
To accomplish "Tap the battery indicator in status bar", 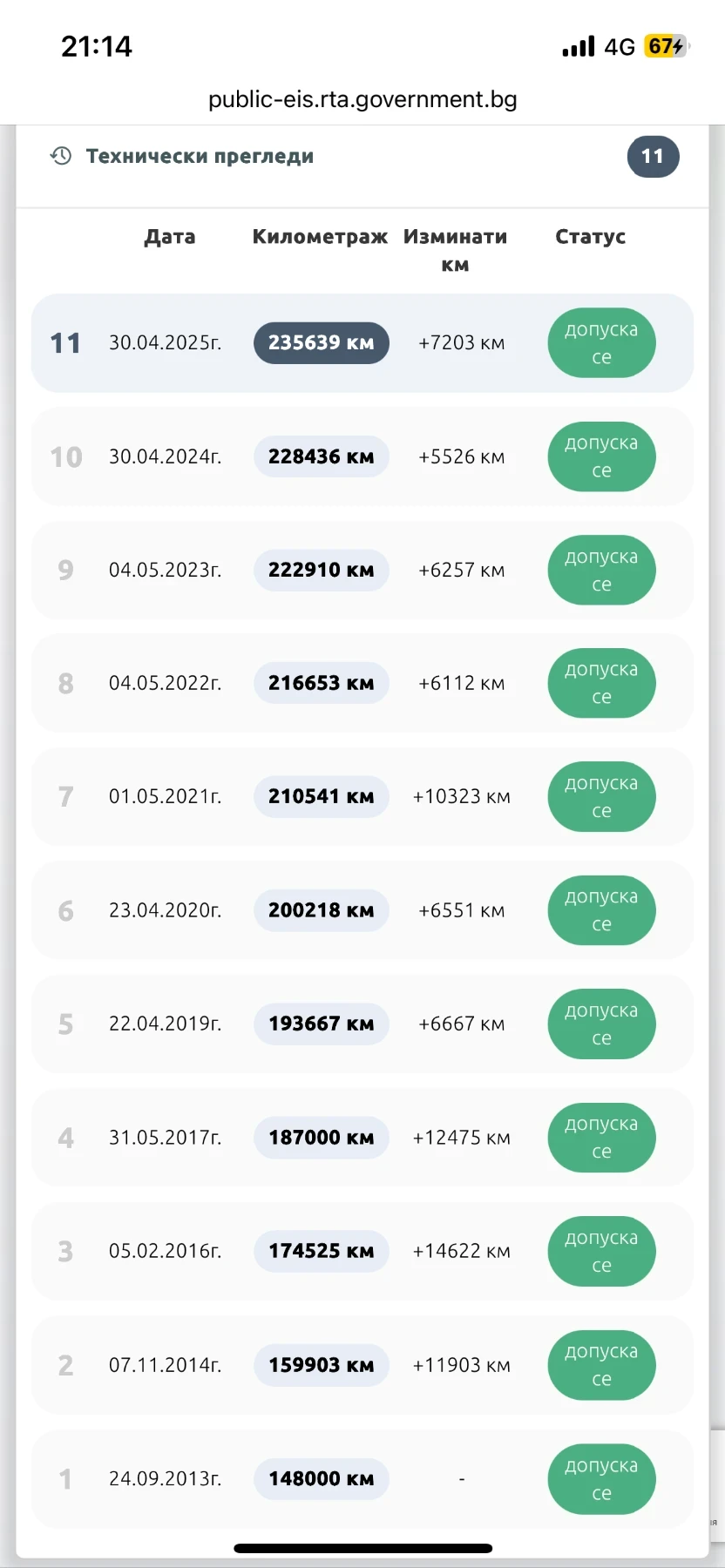I will pyautogui.click(x=666, y=46).
